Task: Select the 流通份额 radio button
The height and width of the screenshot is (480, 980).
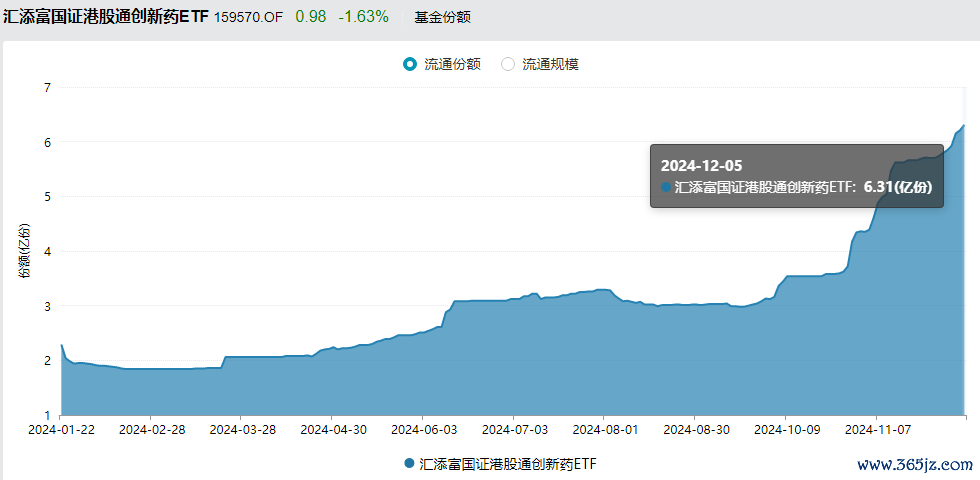Action: coord(410,64)
